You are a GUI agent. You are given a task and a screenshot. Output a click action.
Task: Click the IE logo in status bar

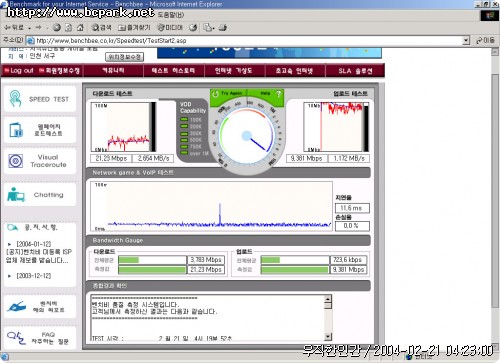click(x=4, y=357)
